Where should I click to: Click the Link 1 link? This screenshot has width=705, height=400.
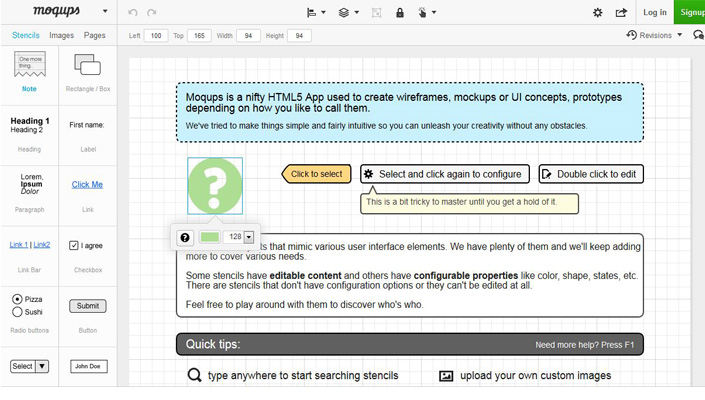pos(18,244)
